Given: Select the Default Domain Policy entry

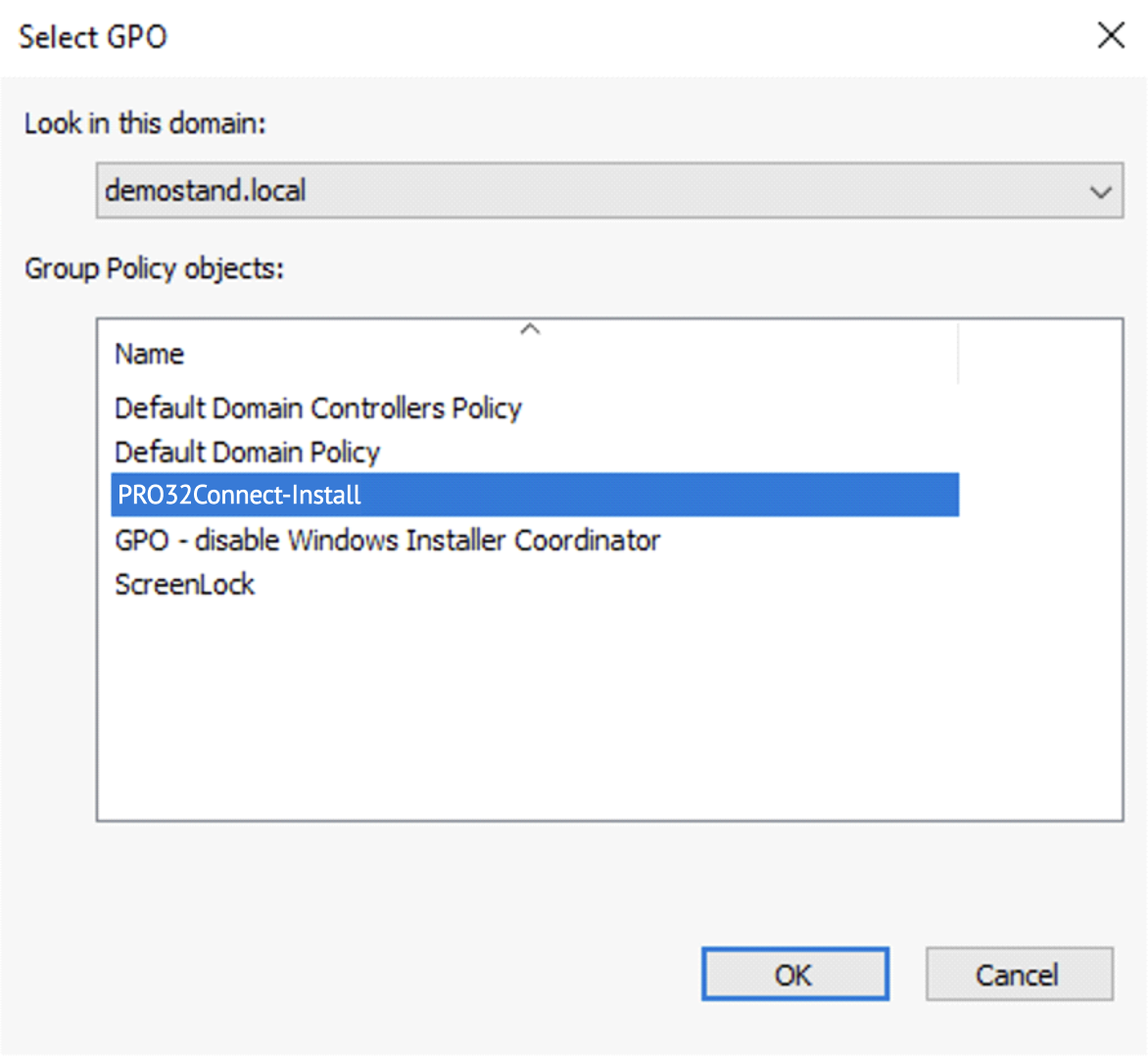Looking at the screenshot, I should pos(247,452).
